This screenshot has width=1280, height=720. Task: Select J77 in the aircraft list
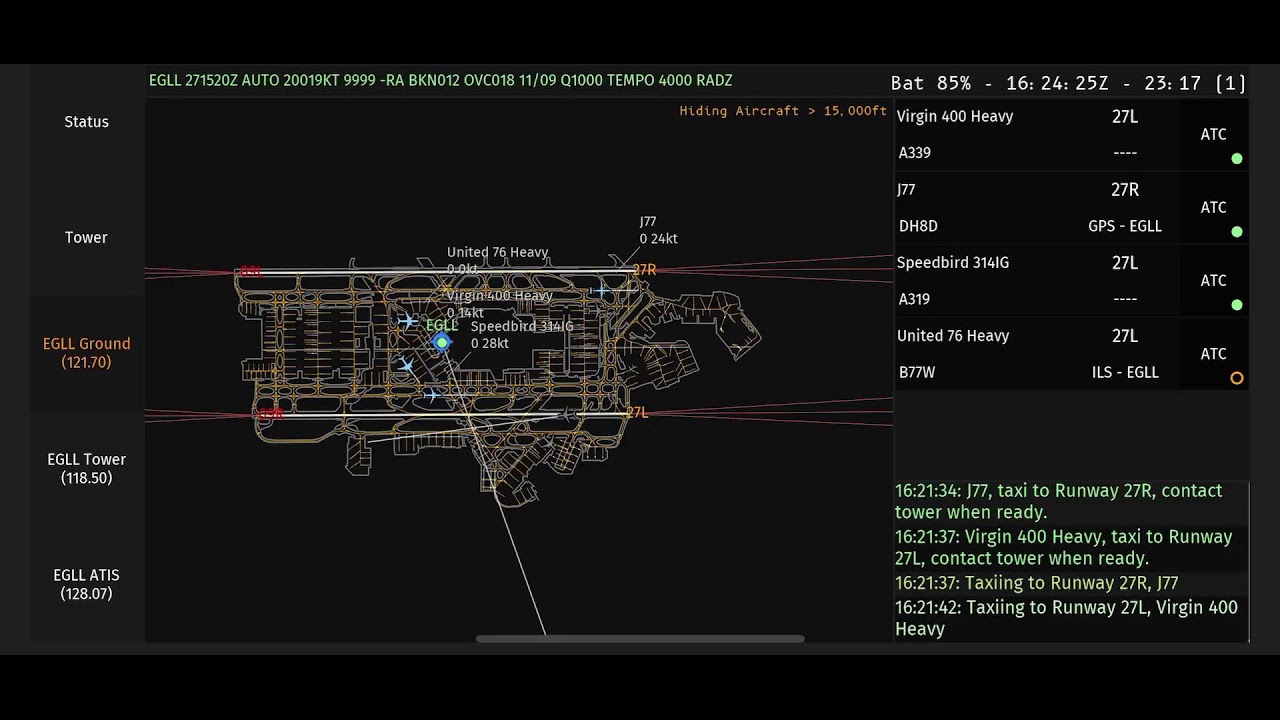(x=906, y=190)
